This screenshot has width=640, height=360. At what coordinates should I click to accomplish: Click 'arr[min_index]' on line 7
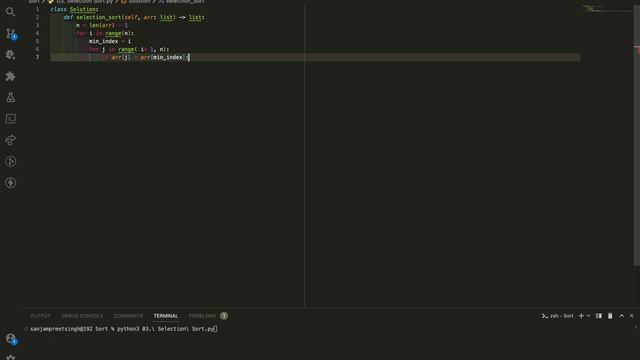pos(162,57)
